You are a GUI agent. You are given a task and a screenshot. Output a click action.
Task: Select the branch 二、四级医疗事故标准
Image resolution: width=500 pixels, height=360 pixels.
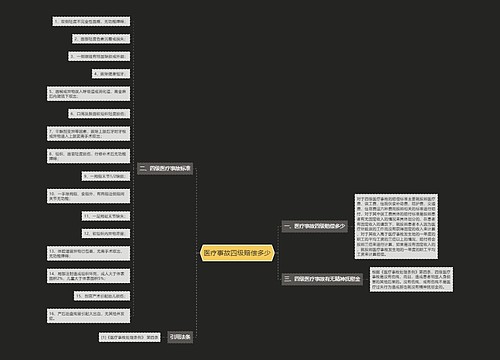165,168
